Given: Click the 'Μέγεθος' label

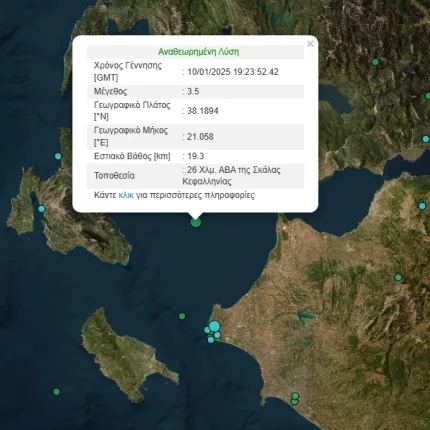Looking at the screenshot, I should point(110,91).
